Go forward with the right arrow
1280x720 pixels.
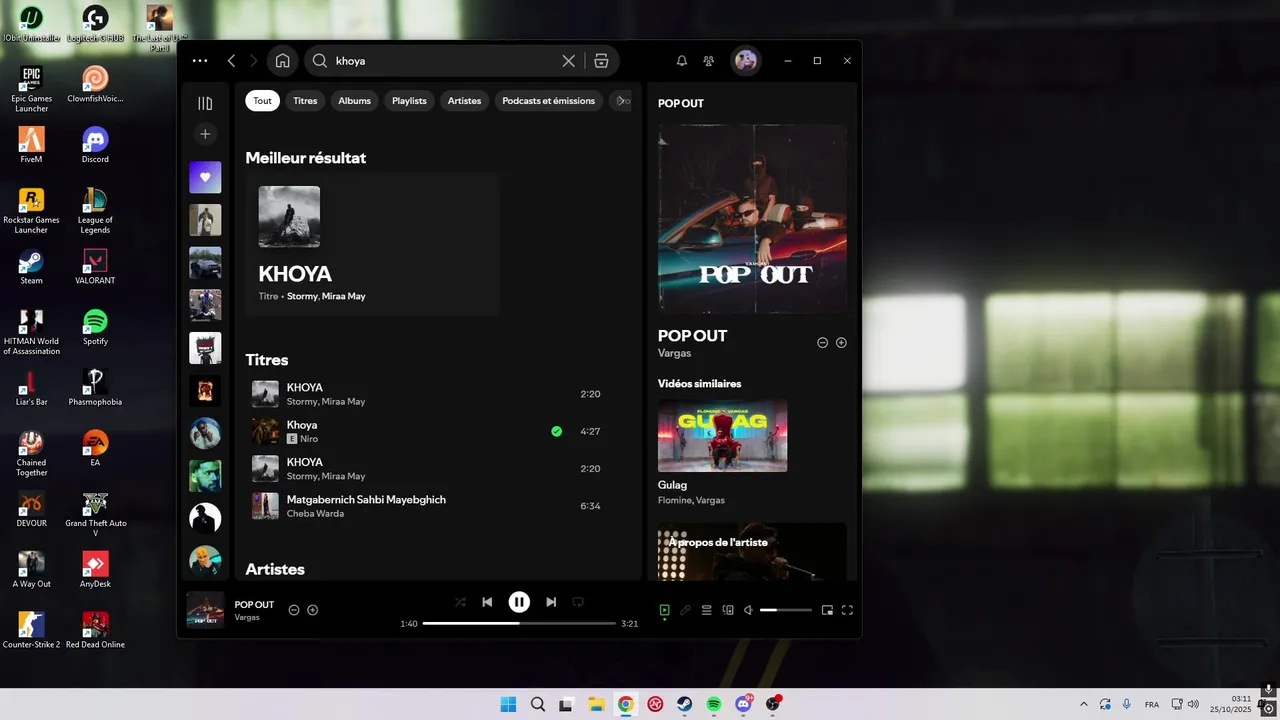click(253, 61)
